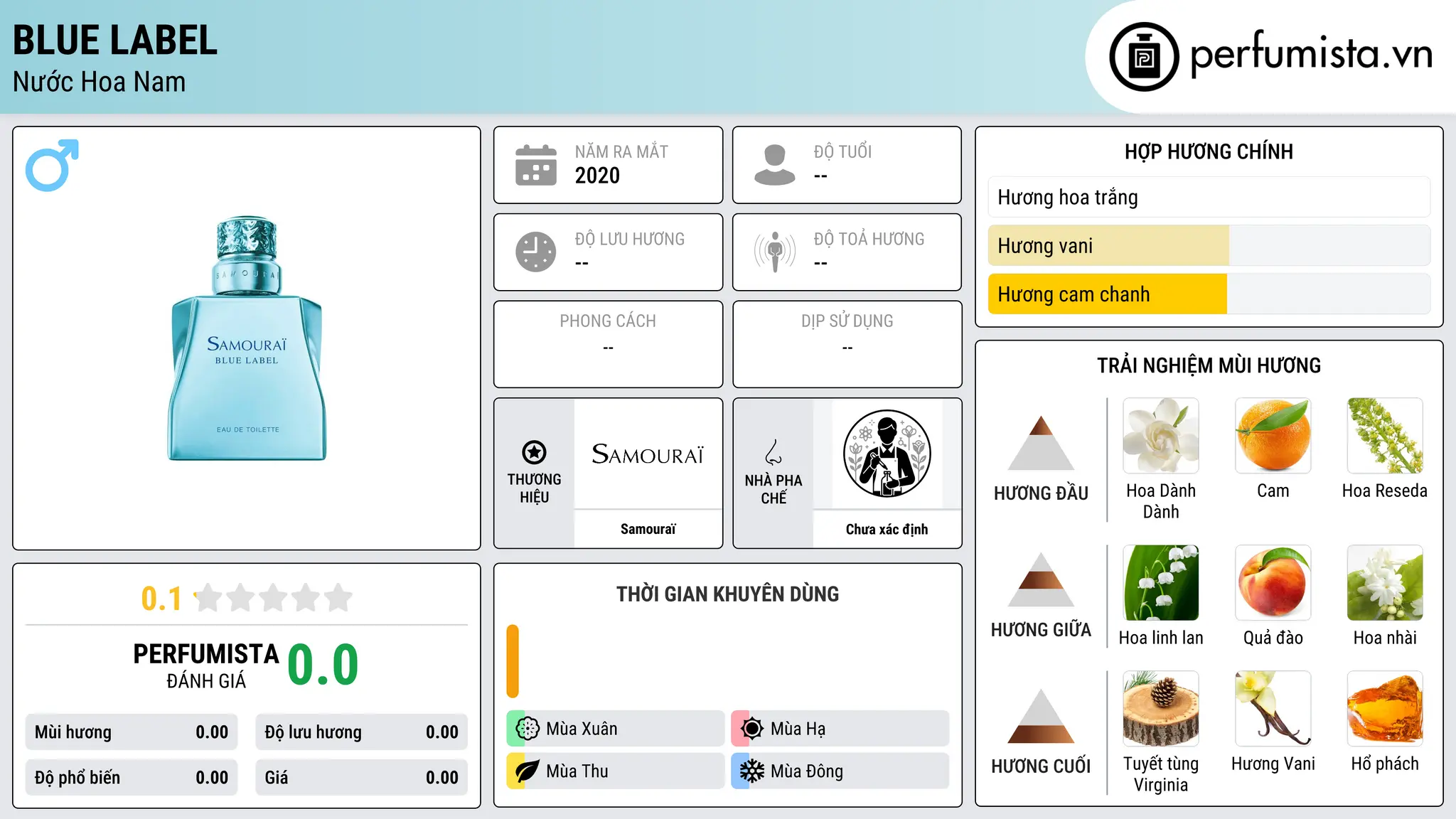Click the 0.1 user rating number
Image resolution: width=1456 pixels, height=819 pixels.
tap(161, 599)
